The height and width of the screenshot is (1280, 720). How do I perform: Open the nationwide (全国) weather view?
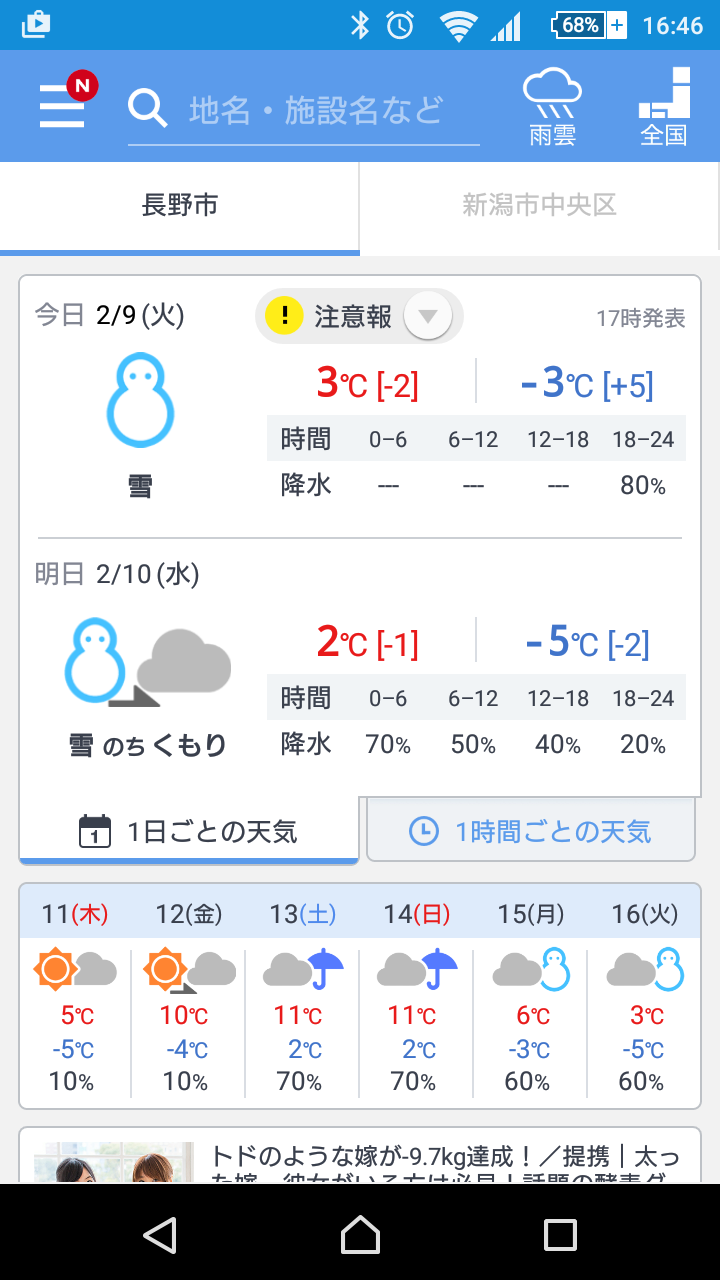pyautogui.click(x=664, y=107)
